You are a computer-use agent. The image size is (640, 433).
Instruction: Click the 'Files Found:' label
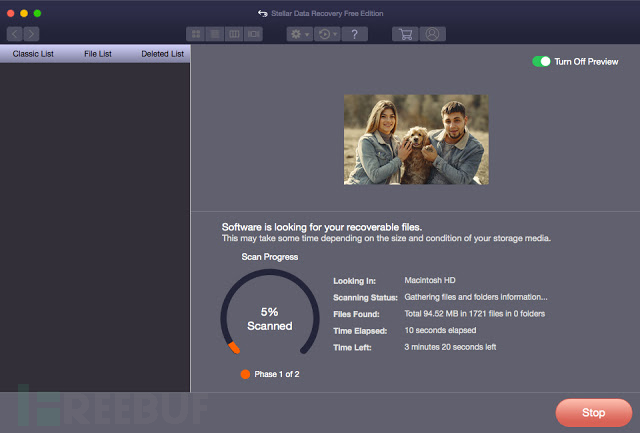356,314
